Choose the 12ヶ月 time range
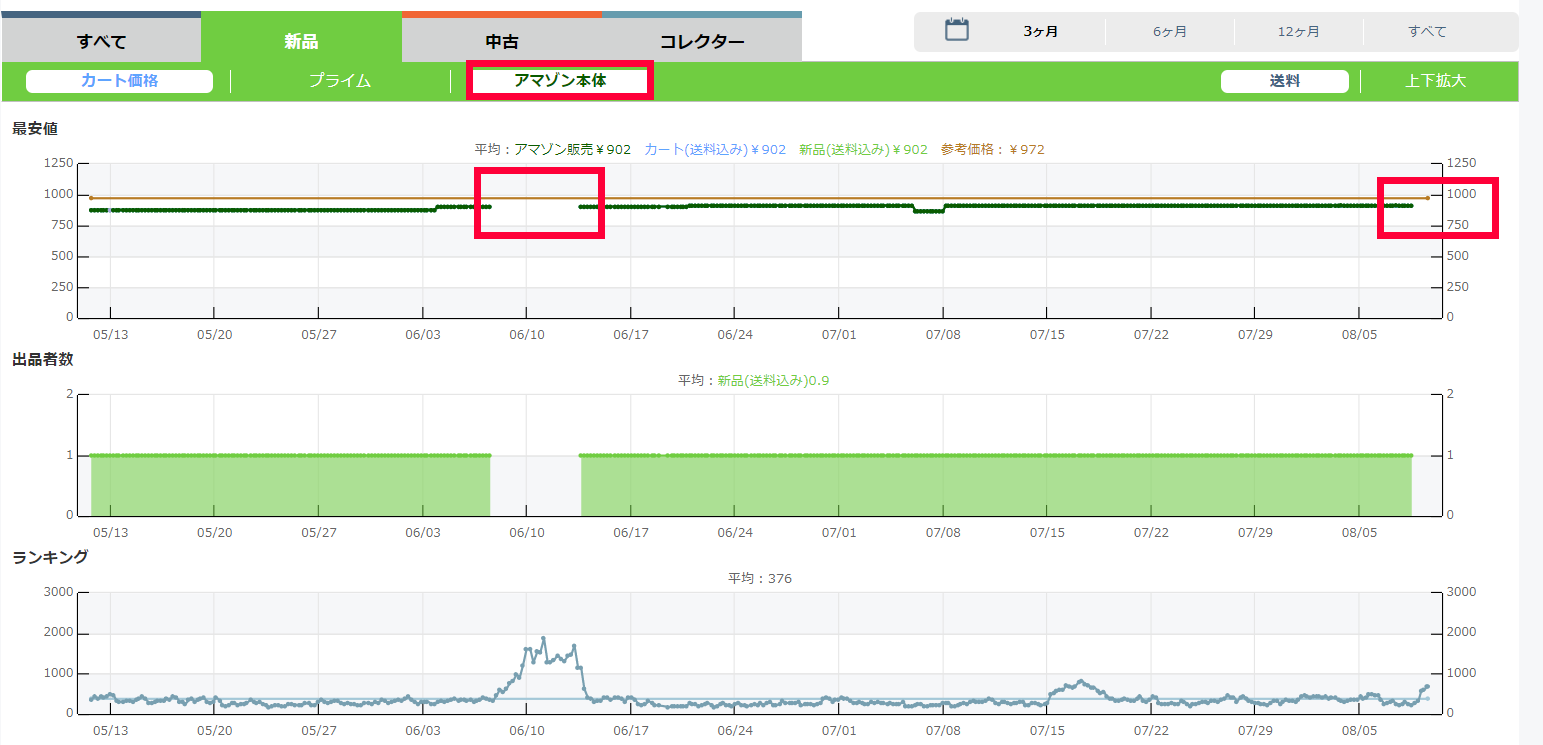This screenshot has width=1543, height=745. coord(1298,32)
